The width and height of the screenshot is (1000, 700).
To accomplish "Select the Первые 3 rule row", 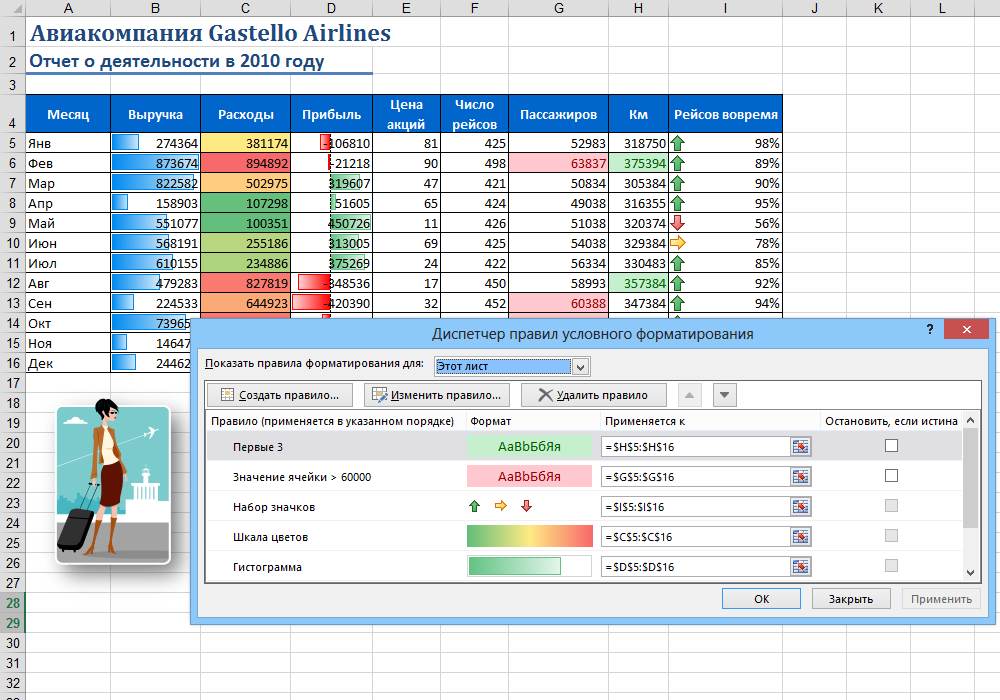I will tap(584, 446).
